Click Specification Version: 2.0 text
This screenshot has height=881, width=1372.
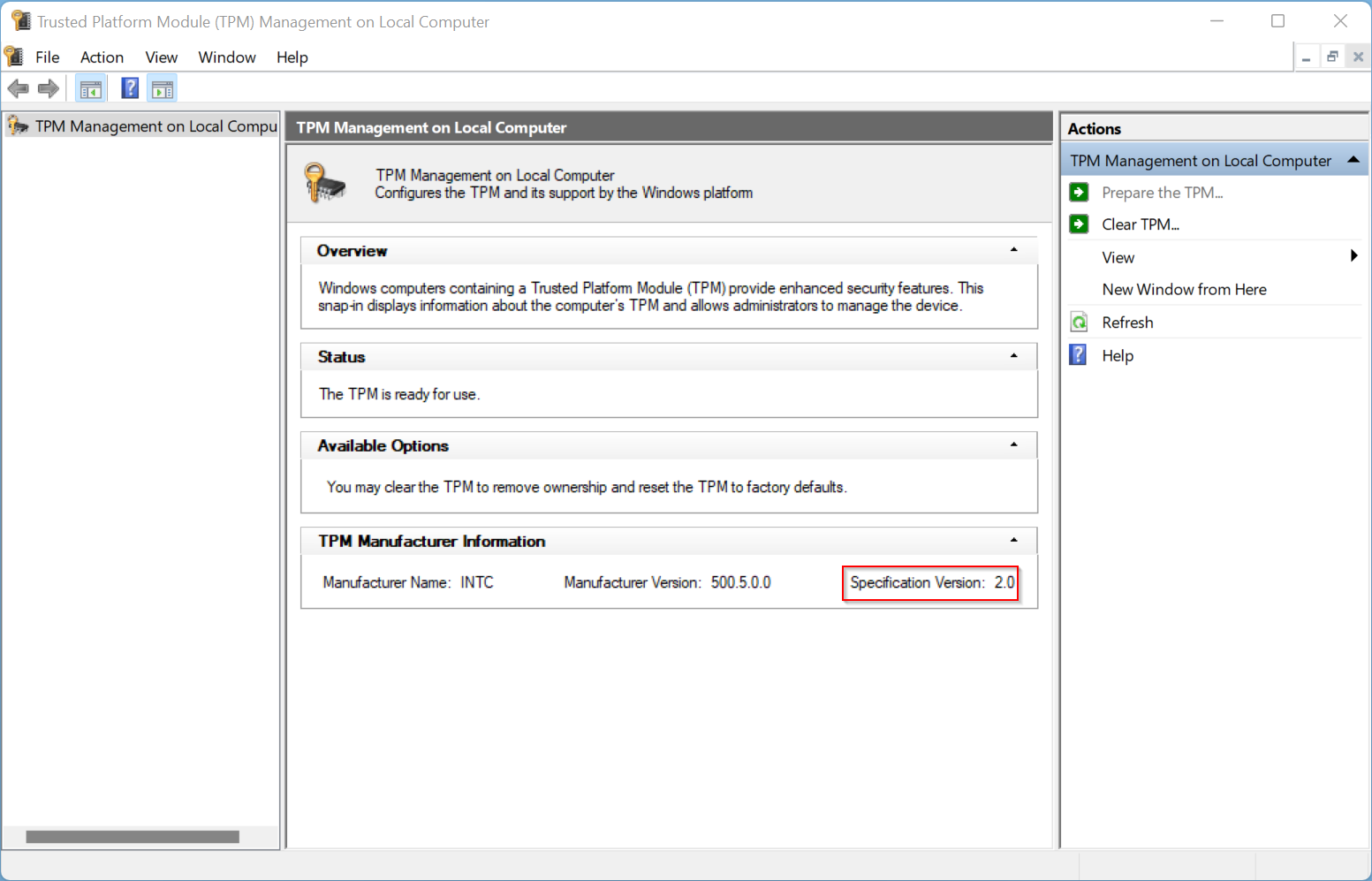click(x=932, y=582)
